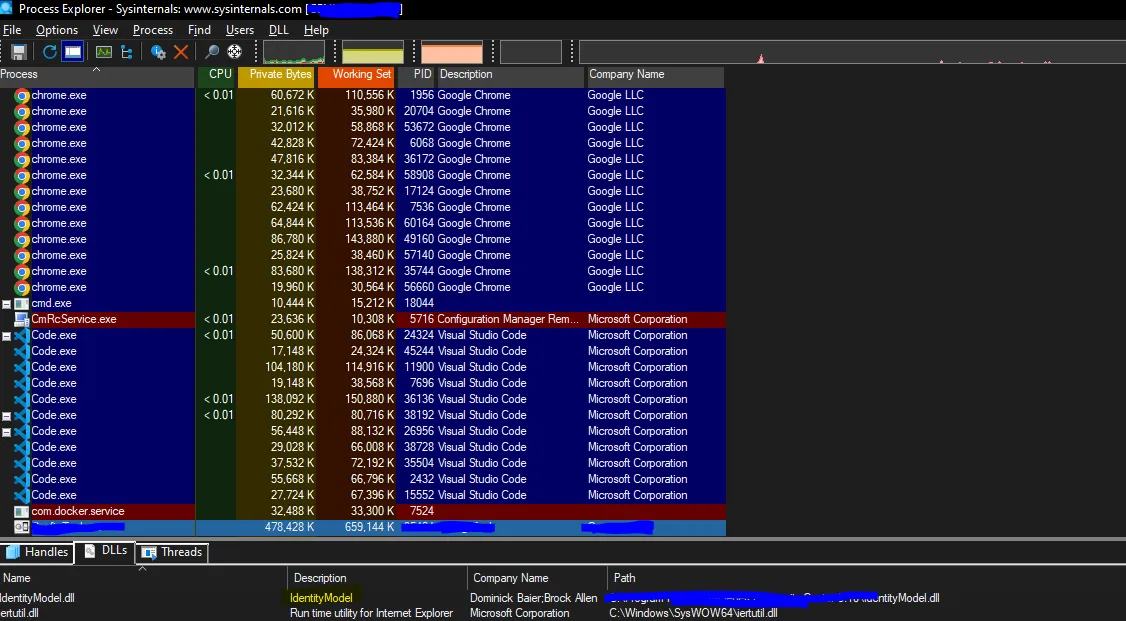Open the Help menu

tap(316, 30)
